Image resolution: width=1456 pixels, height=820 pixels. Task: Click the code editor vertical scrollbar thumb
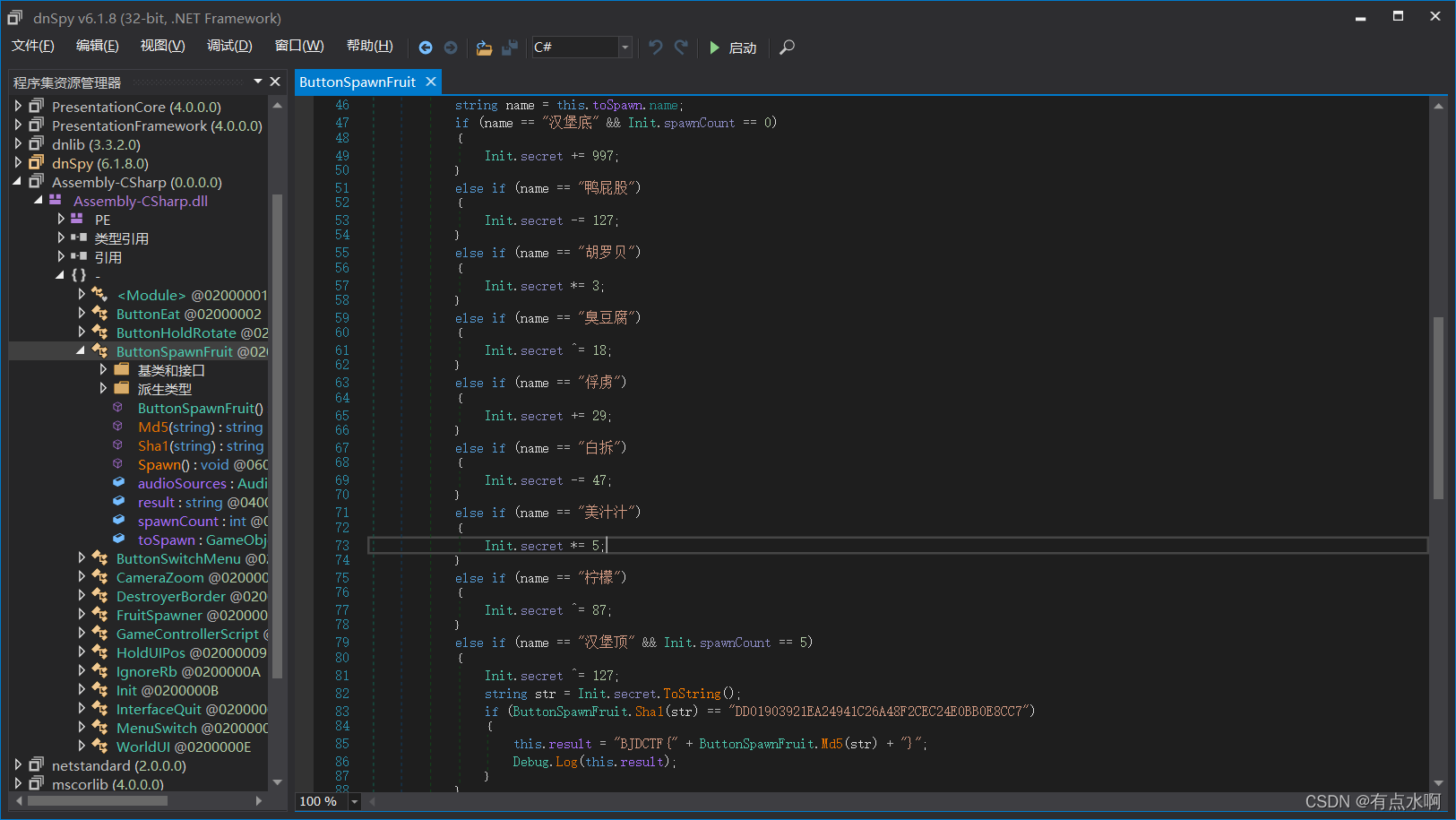pyautogui.click(x=1438, y=408)
